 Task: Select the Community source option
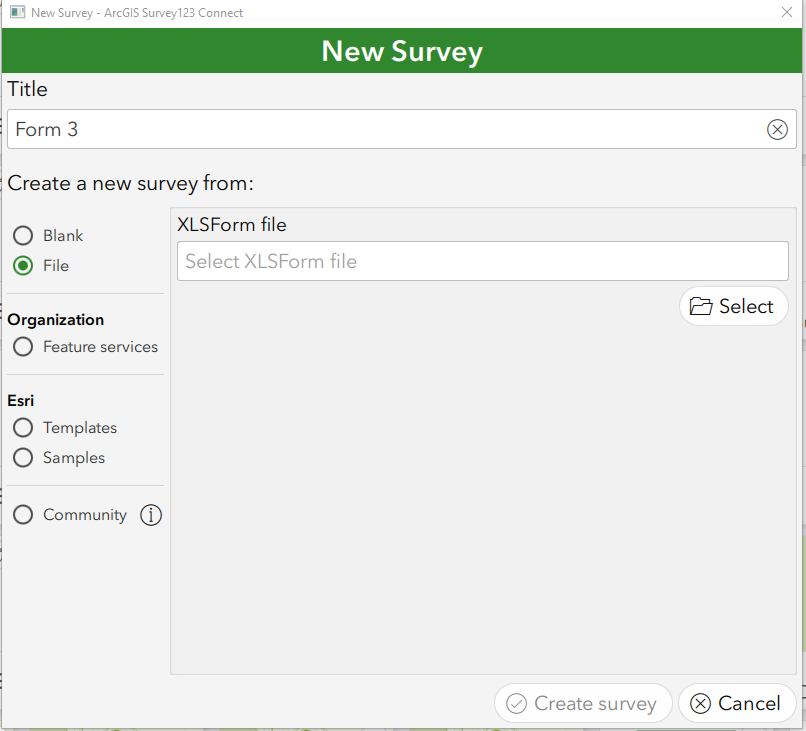point(23,515)
